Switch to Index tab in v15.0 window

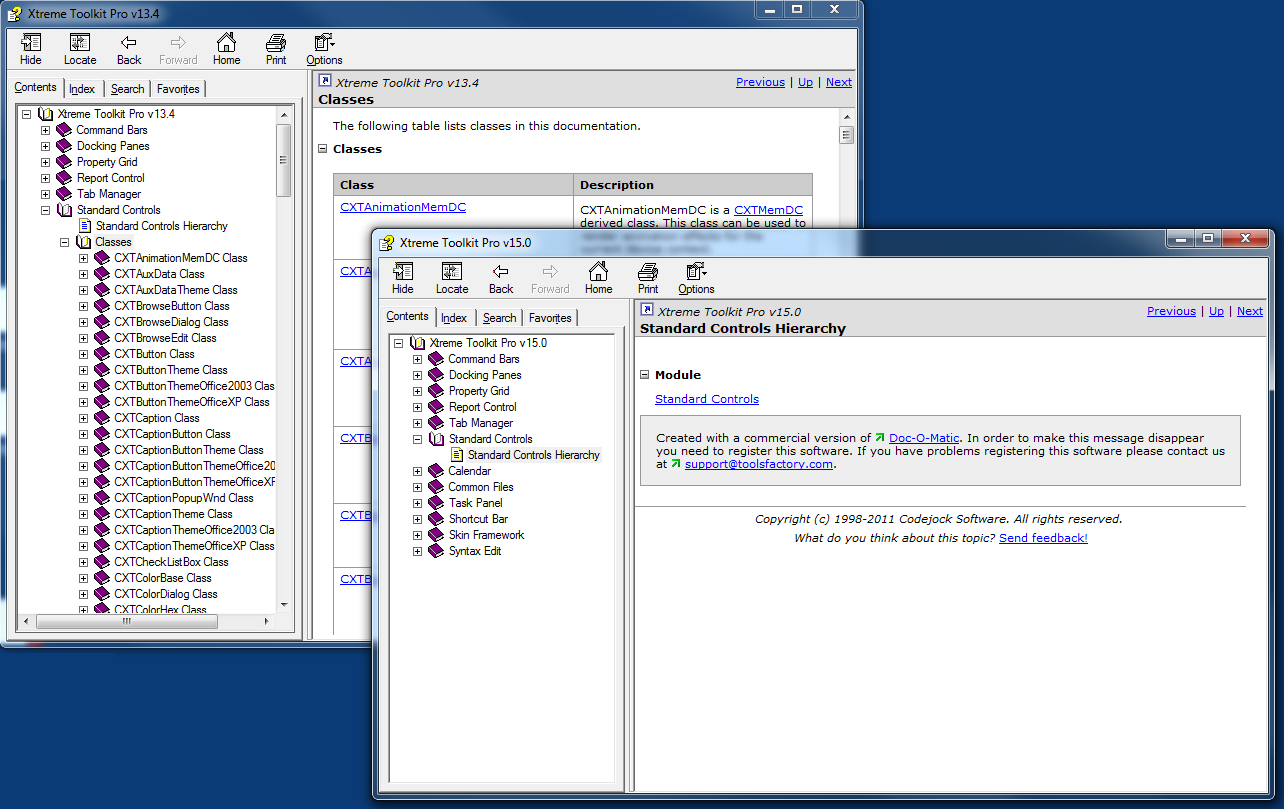(454, 318)
